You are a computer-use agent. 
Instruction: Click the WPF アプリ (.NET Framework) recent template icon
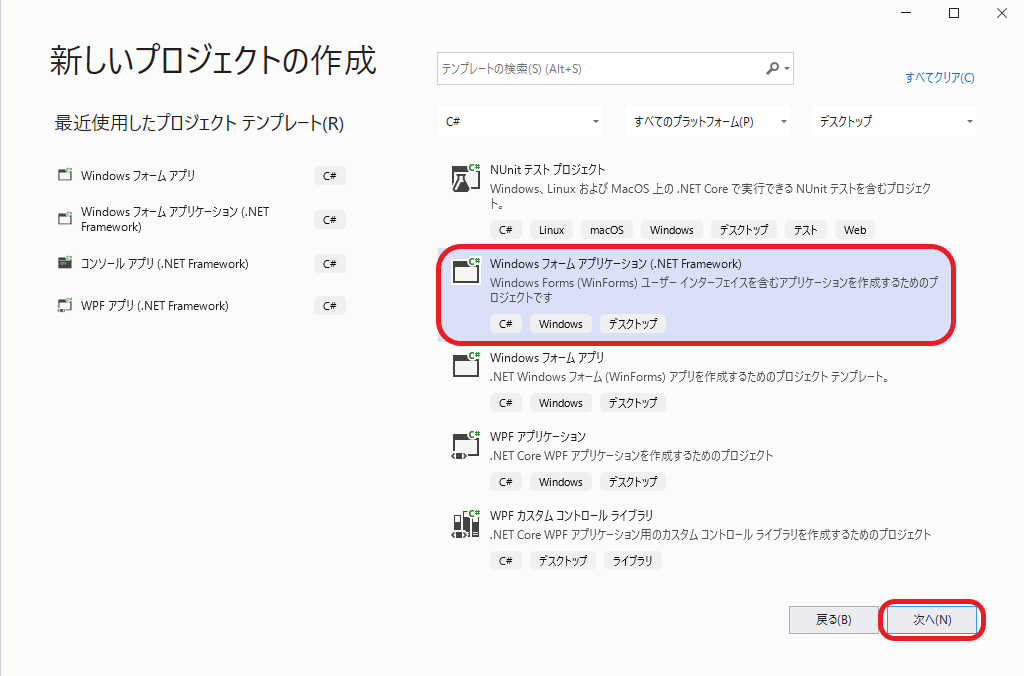(62, 305)
